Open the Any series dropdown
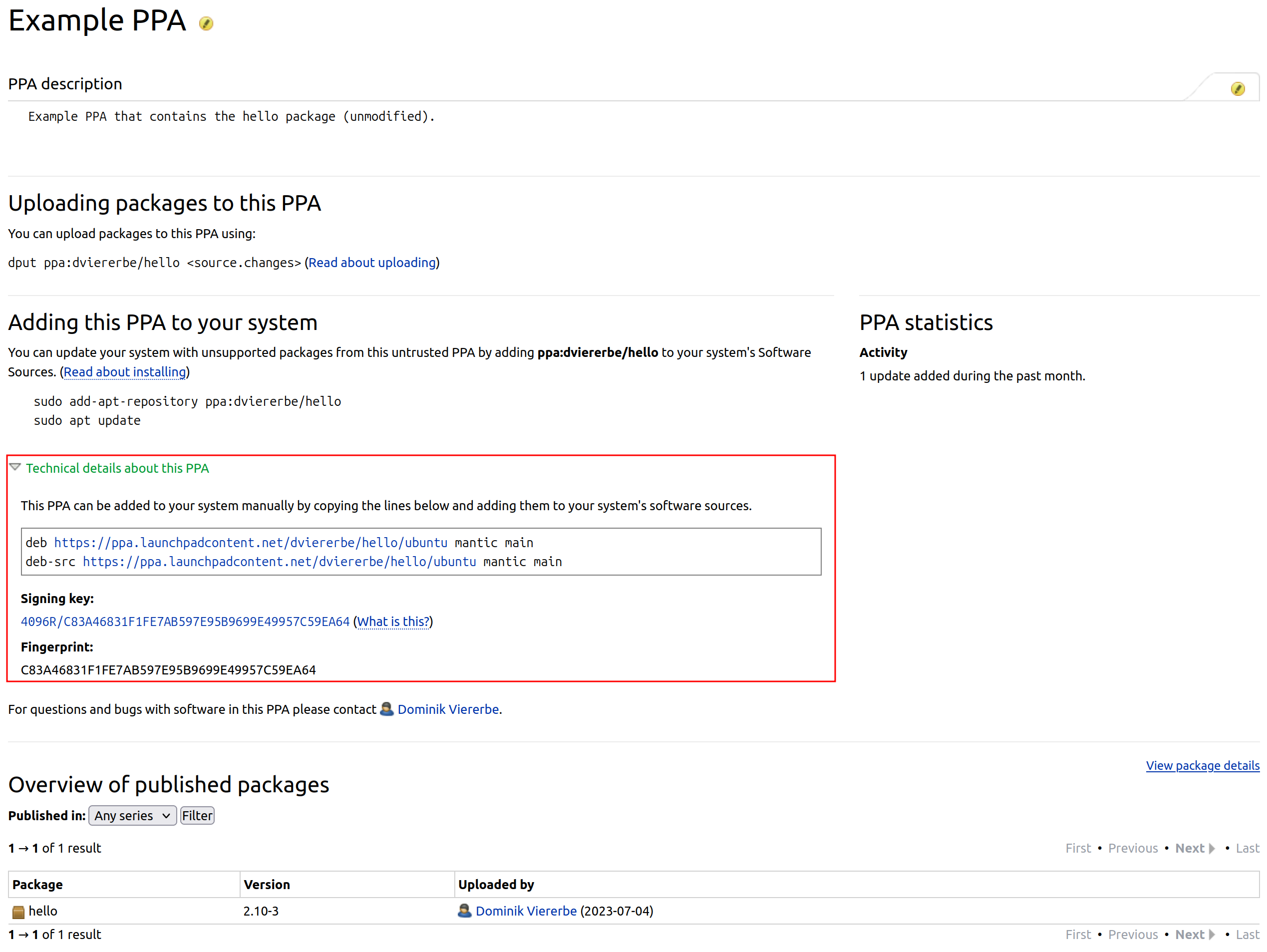 [132, 816]
